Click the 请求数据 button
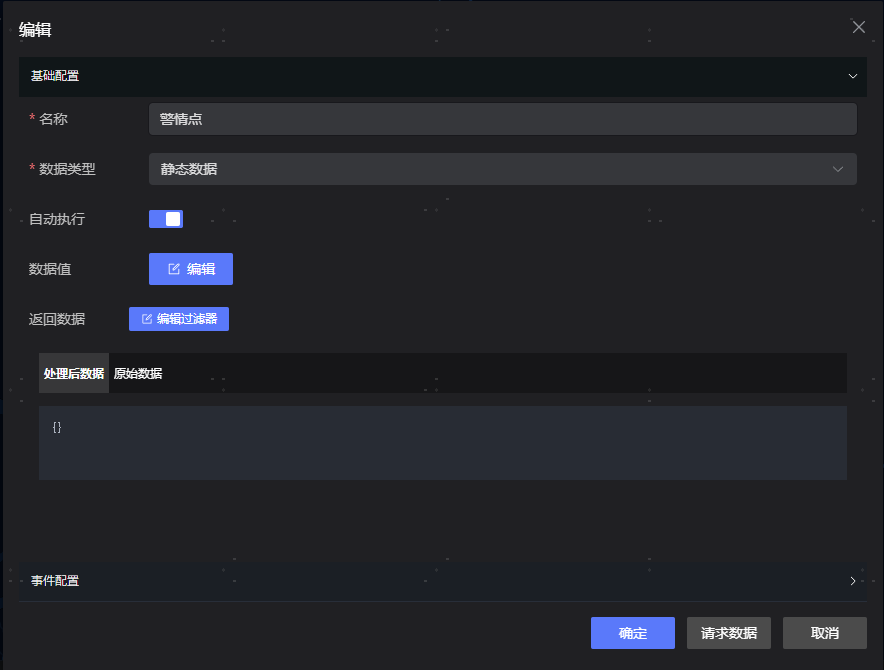The width and height of the screenshot is (884, 670). pos(728,633)
